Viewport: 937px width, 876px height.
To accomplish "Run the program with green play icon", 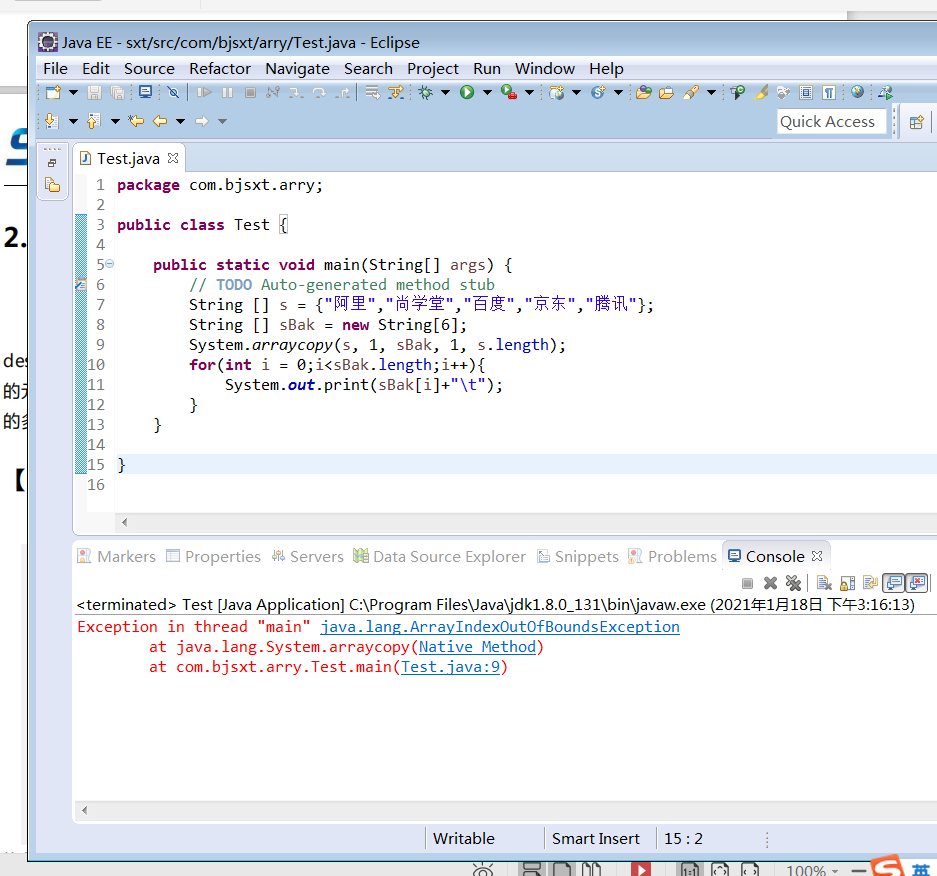I will pyautogui.click(x=467, y=93).
